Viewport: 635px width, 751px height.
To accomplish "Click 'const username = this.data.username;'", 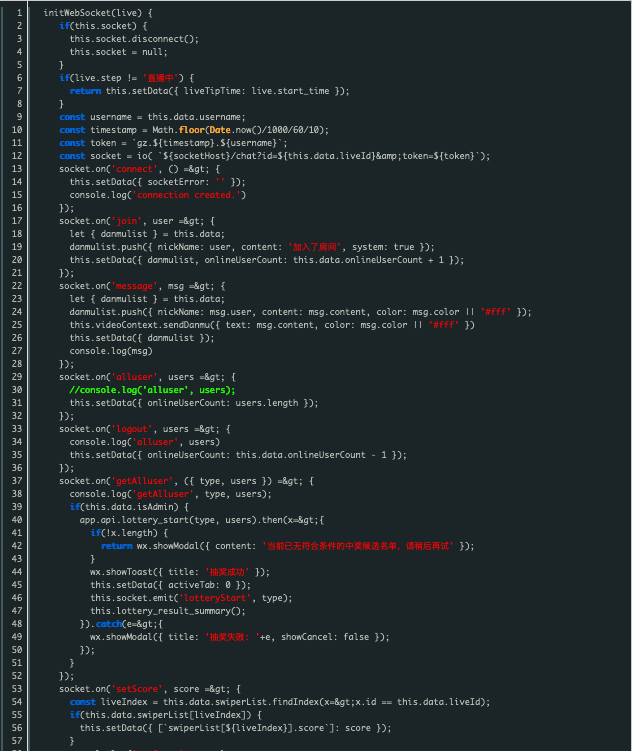I will point(152,117).
